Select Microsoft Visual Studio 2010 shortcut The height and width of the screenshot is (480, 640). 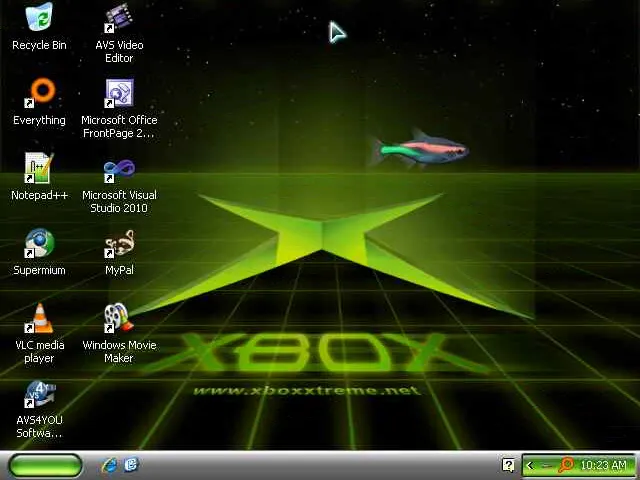pyautogui.click(x=119, y=170)
